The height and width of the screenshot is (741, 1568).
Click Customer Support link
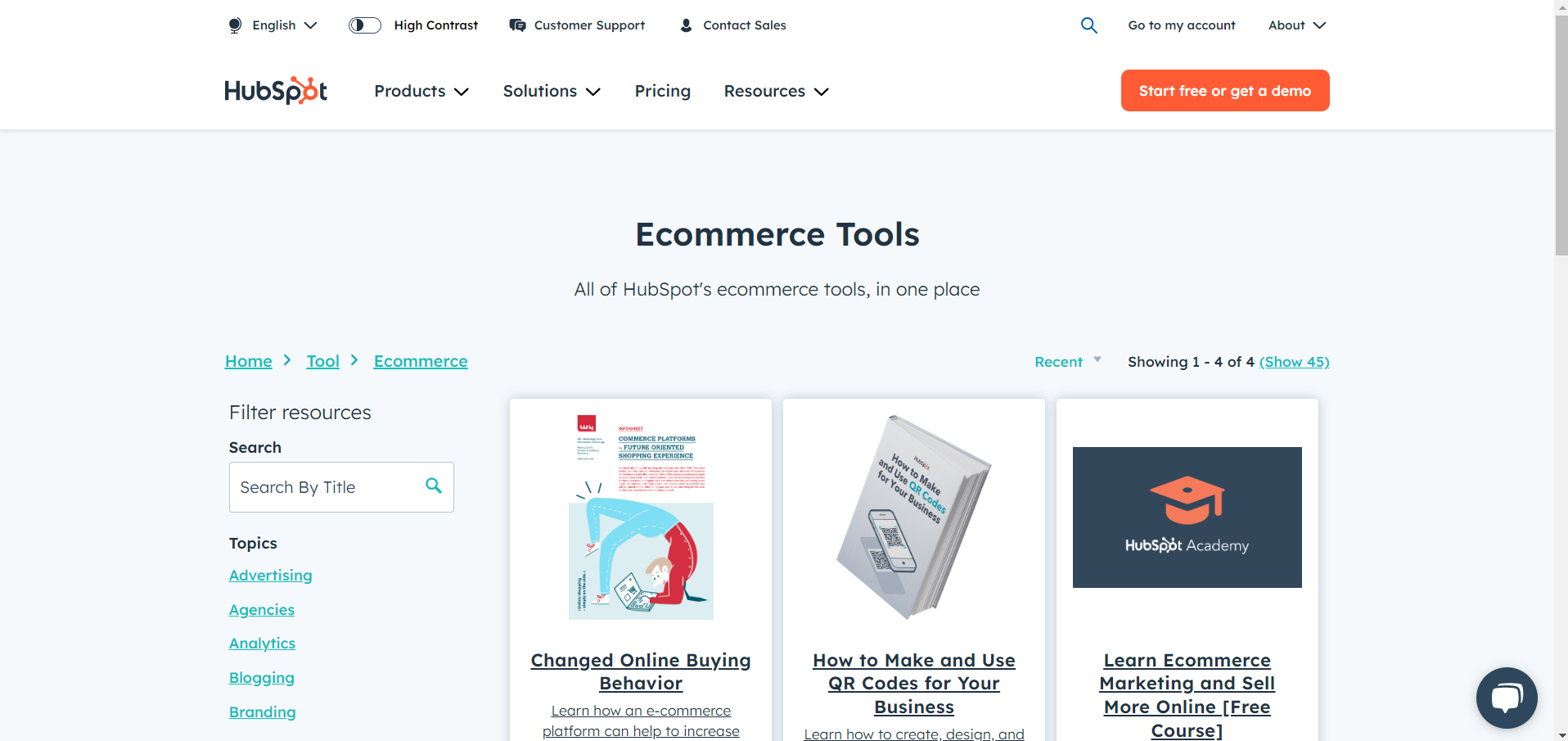(589, 25)
